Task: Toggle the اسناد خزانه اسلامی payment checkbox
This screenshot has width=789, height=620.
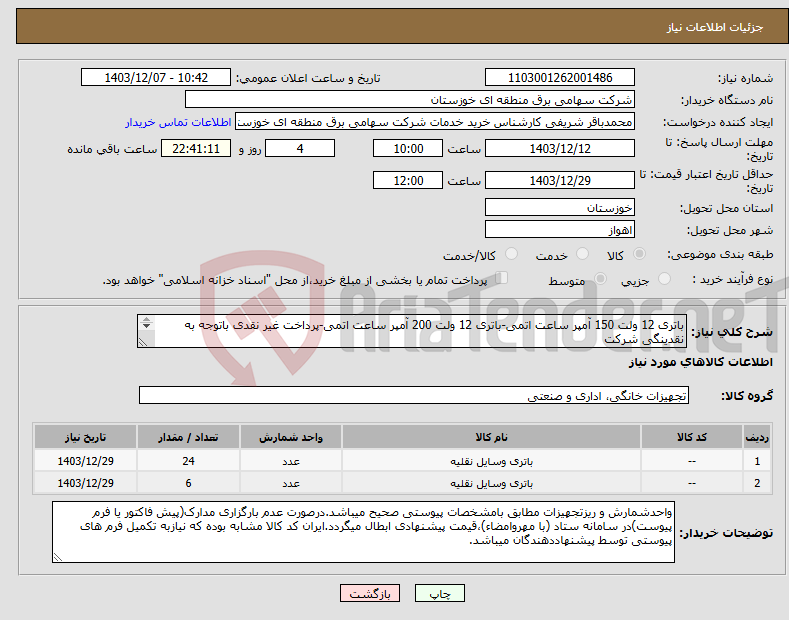Action: pos(502,278)
